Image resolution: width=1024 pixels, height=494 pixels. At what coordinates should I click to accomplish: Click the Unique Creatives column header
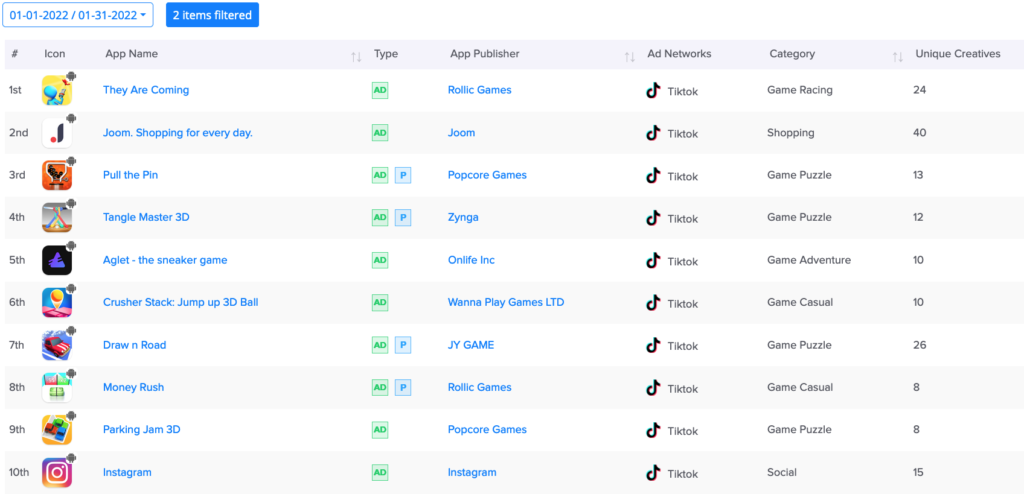(958, 54)
